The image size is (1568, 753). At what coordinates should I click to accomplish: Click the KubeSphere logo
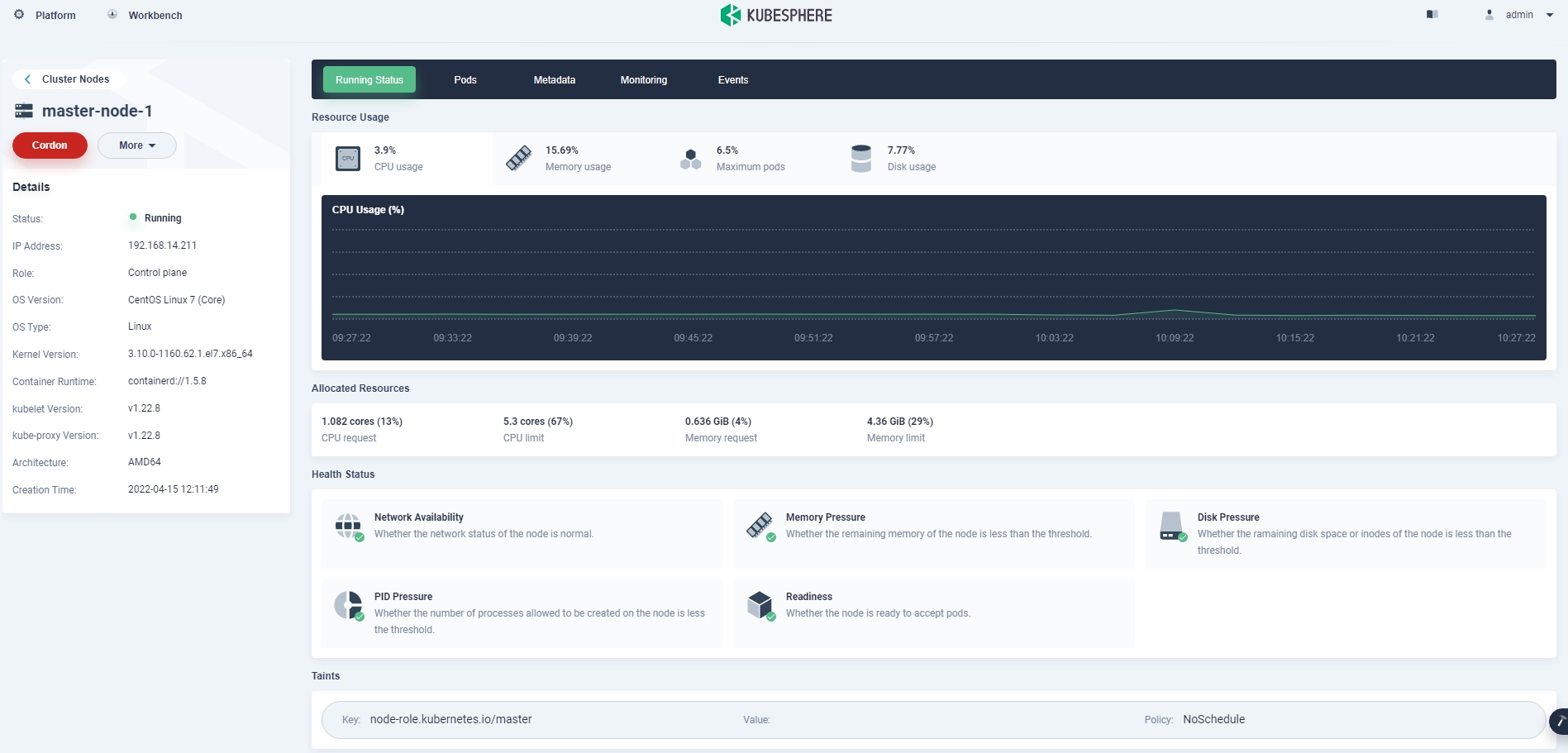(x=775, y=15)
